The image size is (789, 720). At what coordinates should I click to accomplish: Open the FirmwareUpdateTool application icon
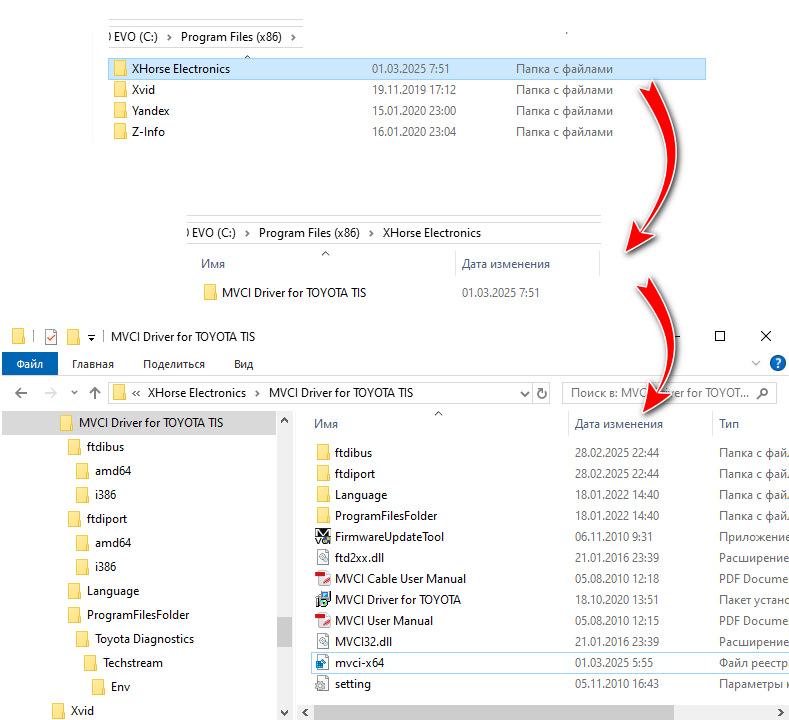[323, 536]
